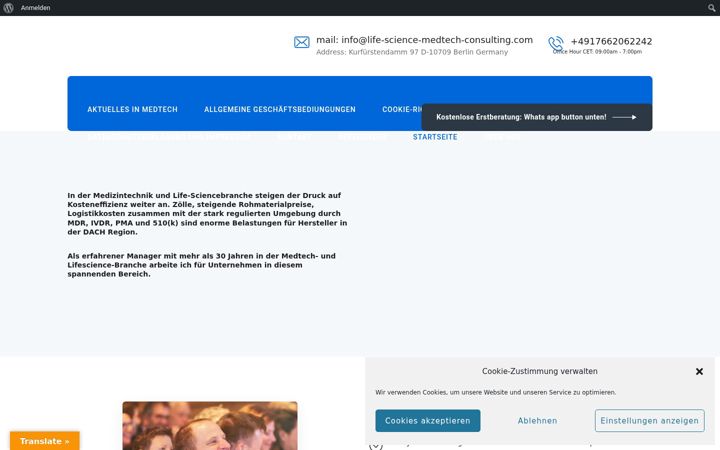The image size is (720, 450).
Task: Close the cookie consent dialog
Action: [699, 371]
